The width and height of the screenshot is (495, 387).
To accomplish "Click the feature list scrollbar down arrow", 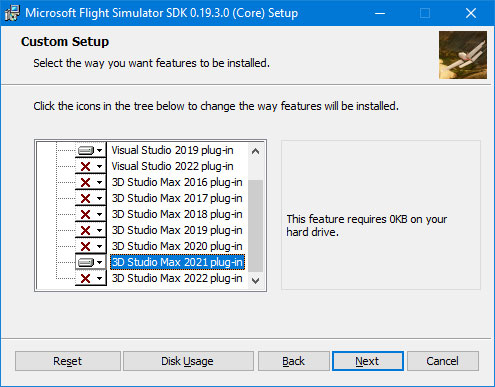I will (x=256, y=281).
